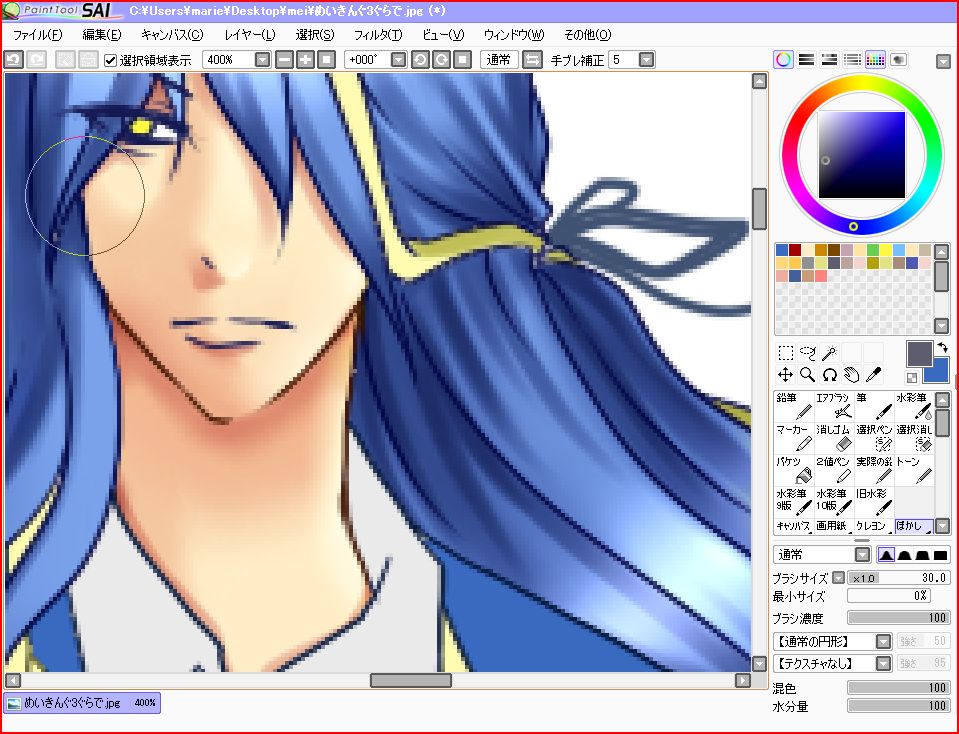The width and height of the screenshot is (959, 734).
Task: Select the zoom magnifier tool
Action: [x=807, y=374]
